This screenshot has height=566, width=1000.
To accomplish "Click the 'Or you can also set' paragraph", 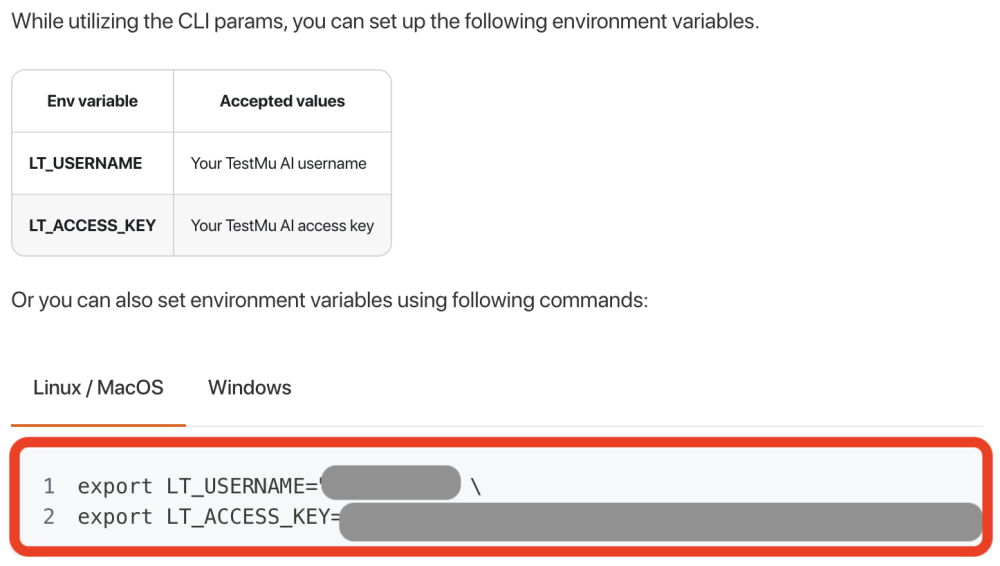I will [330, 300].
